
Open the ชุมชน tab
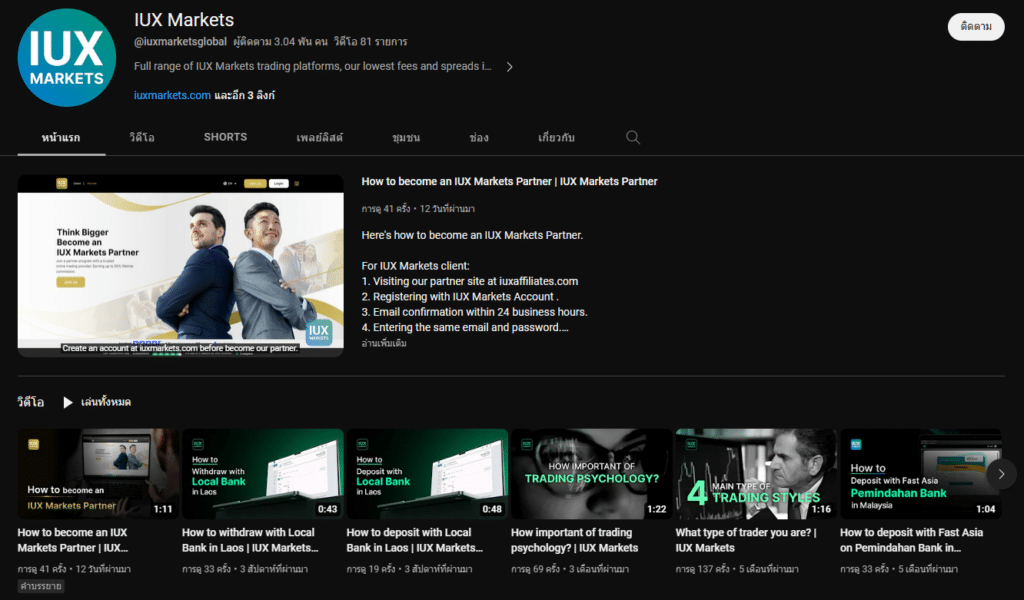coord(406,137)
